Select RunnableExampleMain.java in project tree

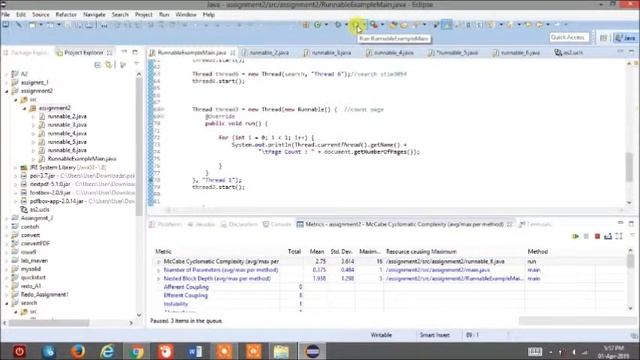tap(82, 159)
